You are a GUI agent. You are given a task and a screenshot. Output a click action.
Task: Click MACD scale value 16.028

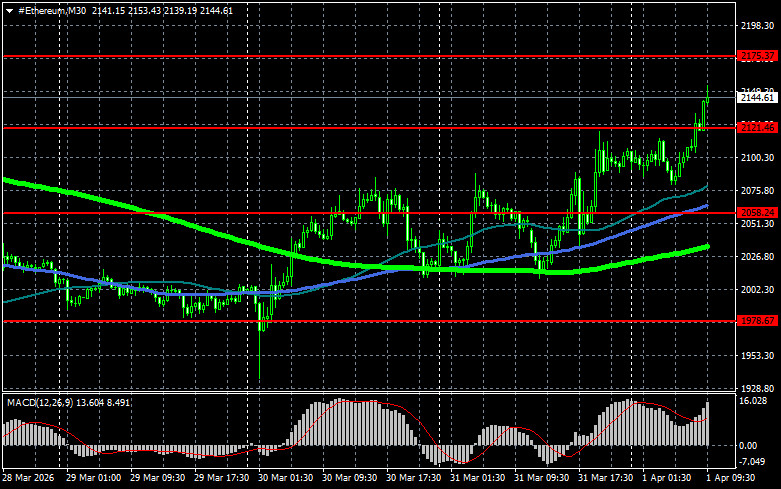point(753,401)
